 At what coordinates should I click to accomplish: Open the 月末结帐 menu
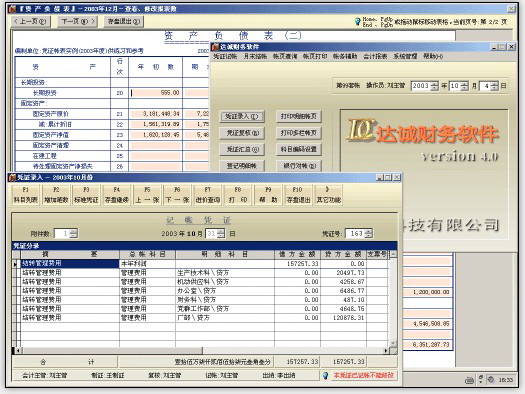255,56
